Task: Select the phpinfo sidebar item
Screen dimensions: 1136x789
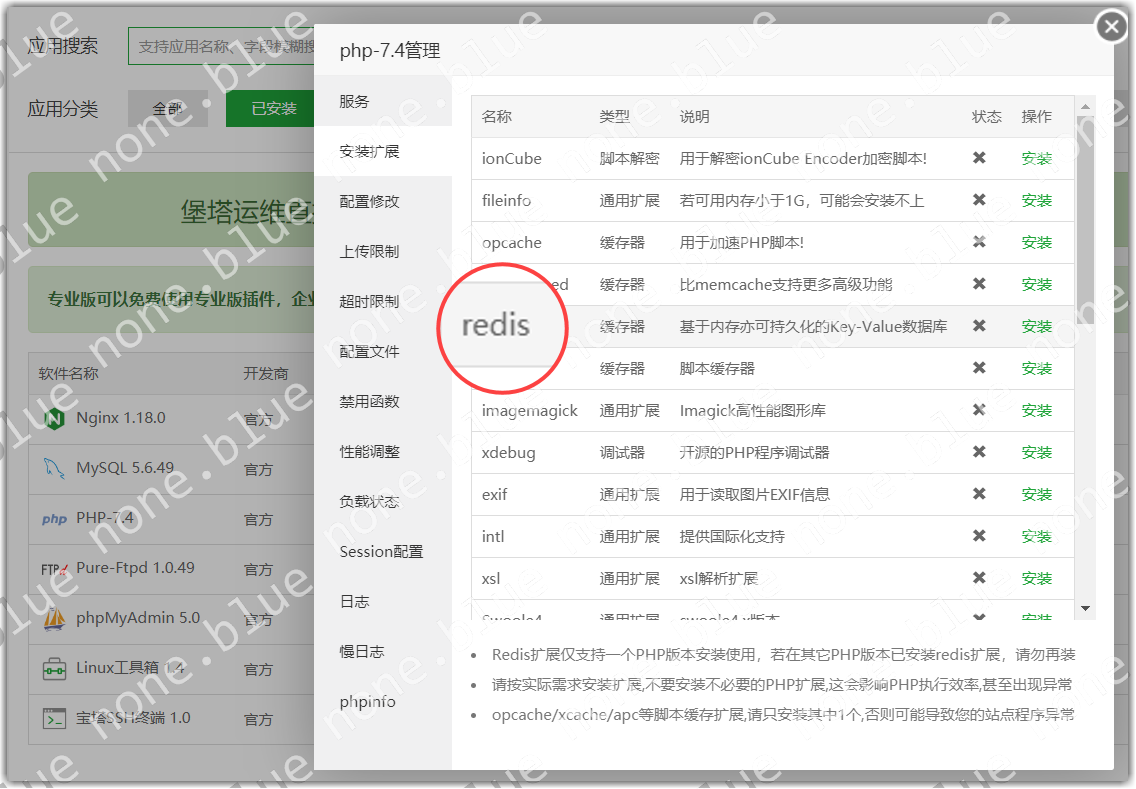Action: tap(367, 702)
